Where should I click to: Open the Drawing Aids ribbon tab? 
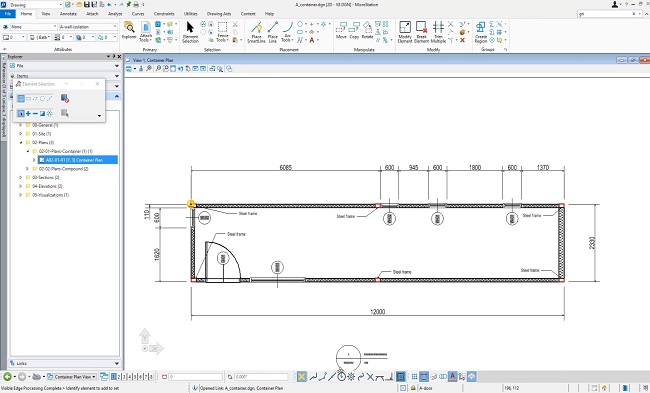click(219, 14)
